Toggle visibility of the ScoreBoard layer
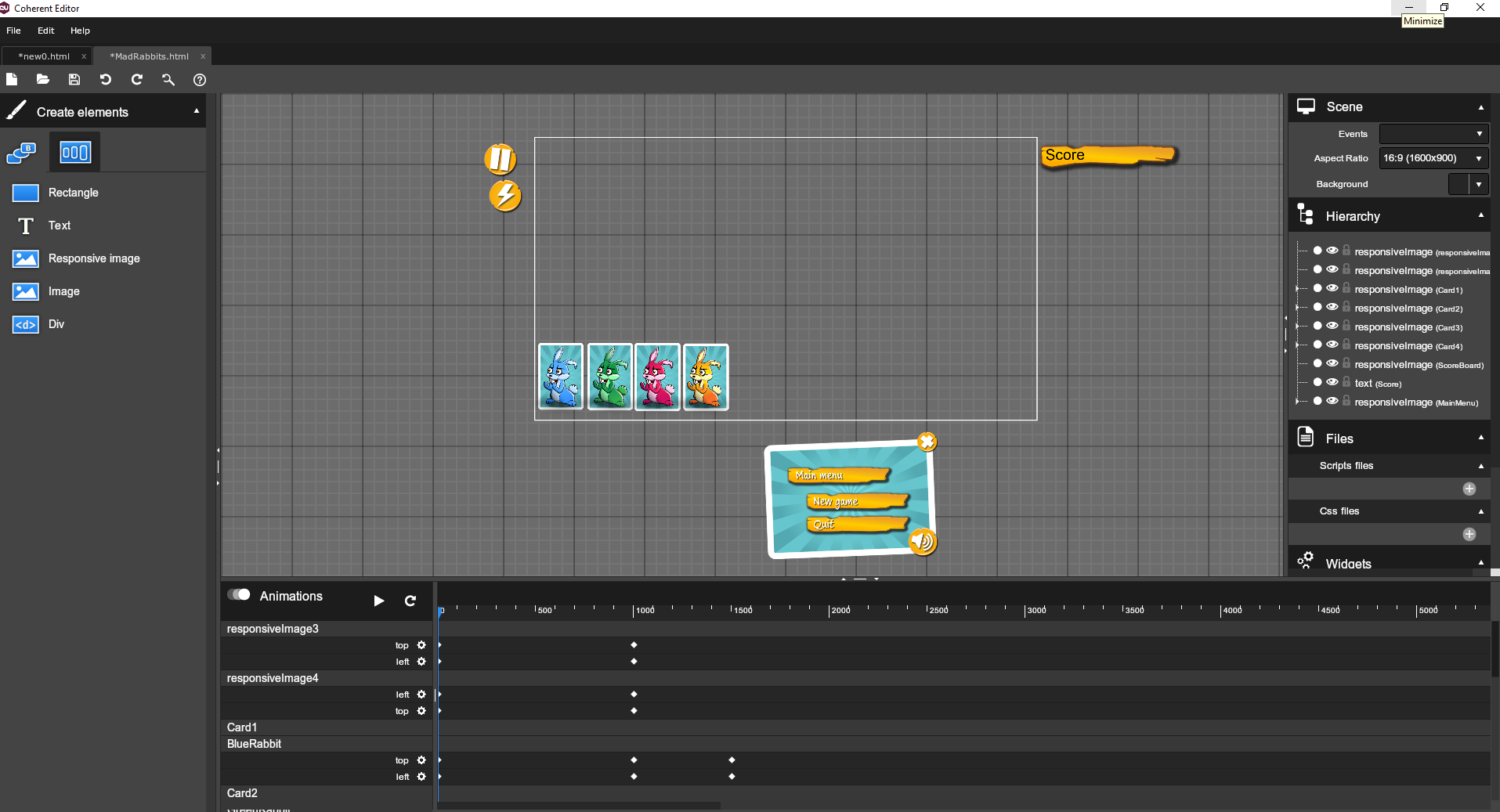The image size is (1500, 812). click(x=1332, y=364)
